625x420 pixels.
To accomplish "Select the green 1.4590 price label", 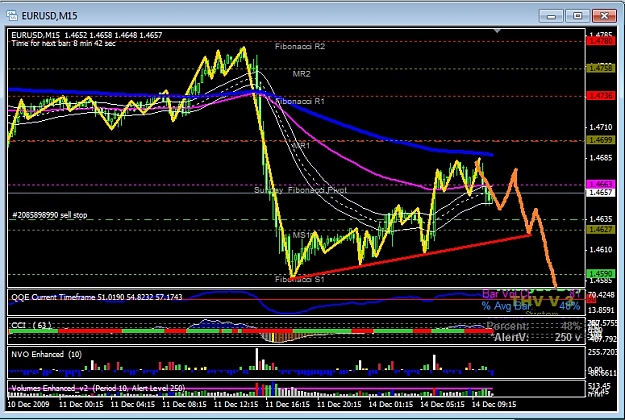I will (x=601, y=274).
